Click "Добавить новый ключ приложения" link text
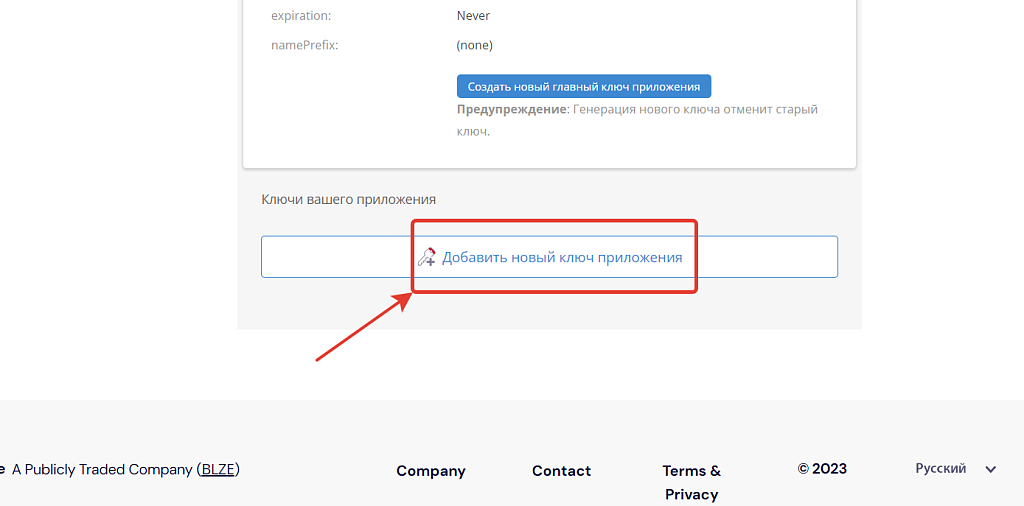Viewport: 1024px width, 506px height. (562, 257)
